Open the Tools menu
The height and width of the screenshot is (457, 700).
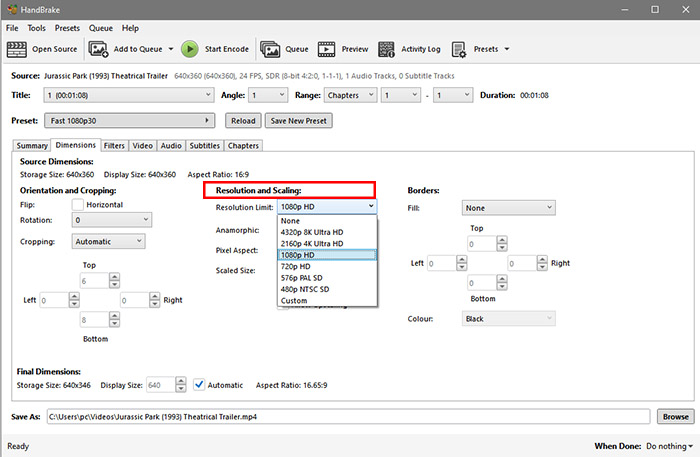(x=37, y=28)
